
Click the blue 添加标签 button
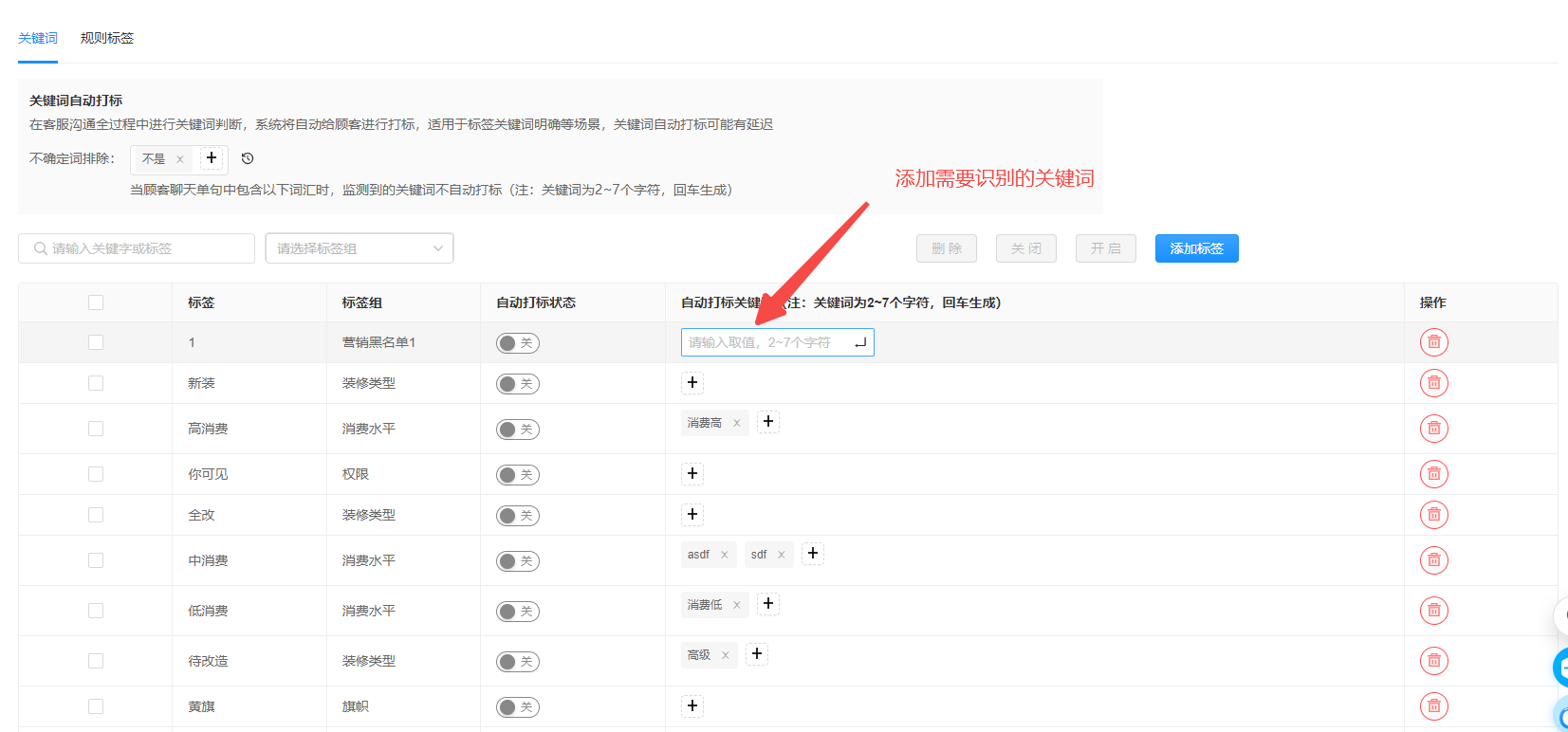pyautogui.click(x=1197, y=248)
